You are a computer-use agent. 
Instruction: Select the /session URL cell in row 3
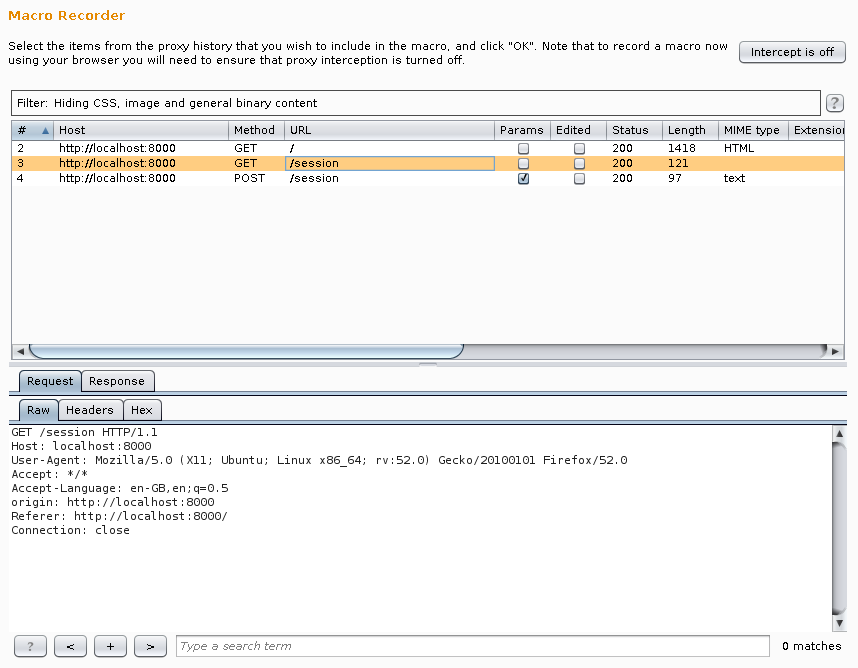tap(389, 163)
